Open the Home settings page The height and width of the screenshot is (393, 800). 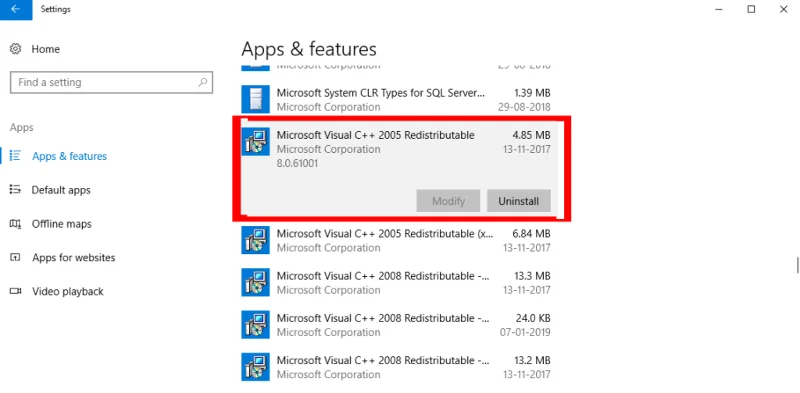45,49
